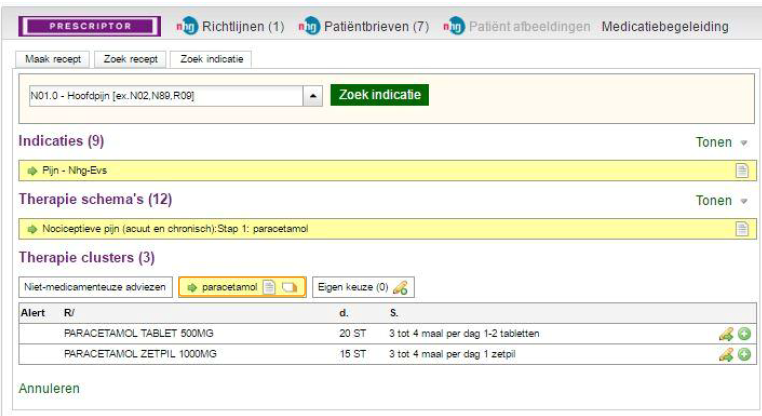
Task: Click green arrow icon of Nociceptieve pijn schema
Action: click(32, 229)
